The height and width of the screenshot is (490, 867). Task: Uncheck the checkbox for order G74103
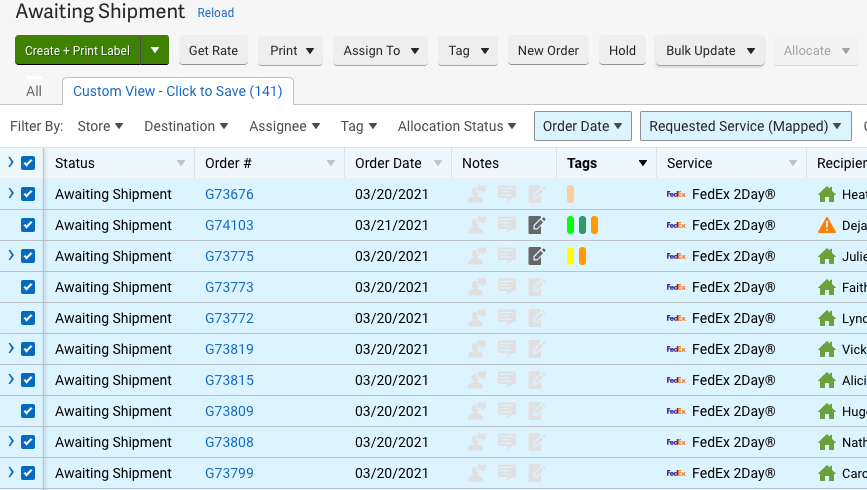click(28, 226)
